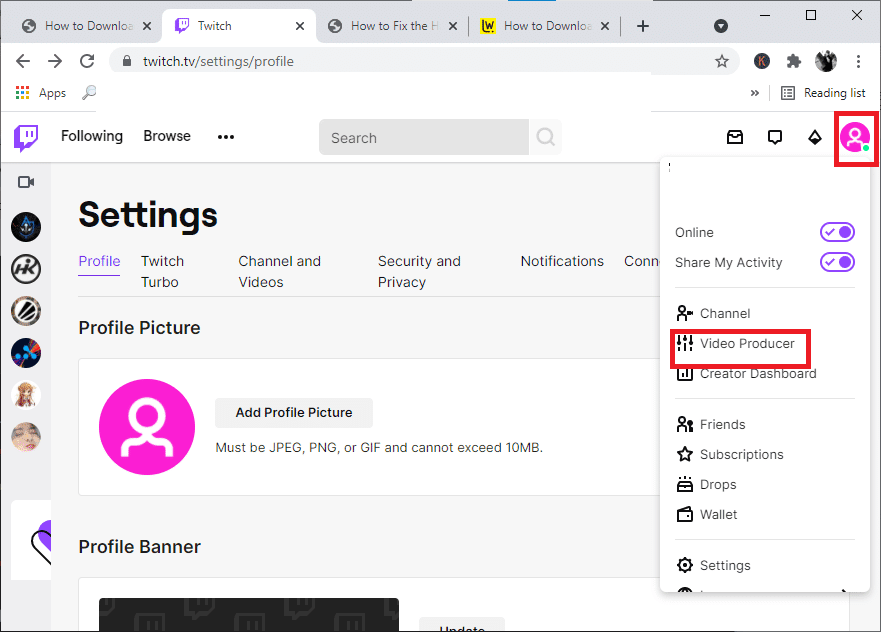881x632 pixels.
Task: Open the anime girl followed channel avatar
Action: coord(26,395)
